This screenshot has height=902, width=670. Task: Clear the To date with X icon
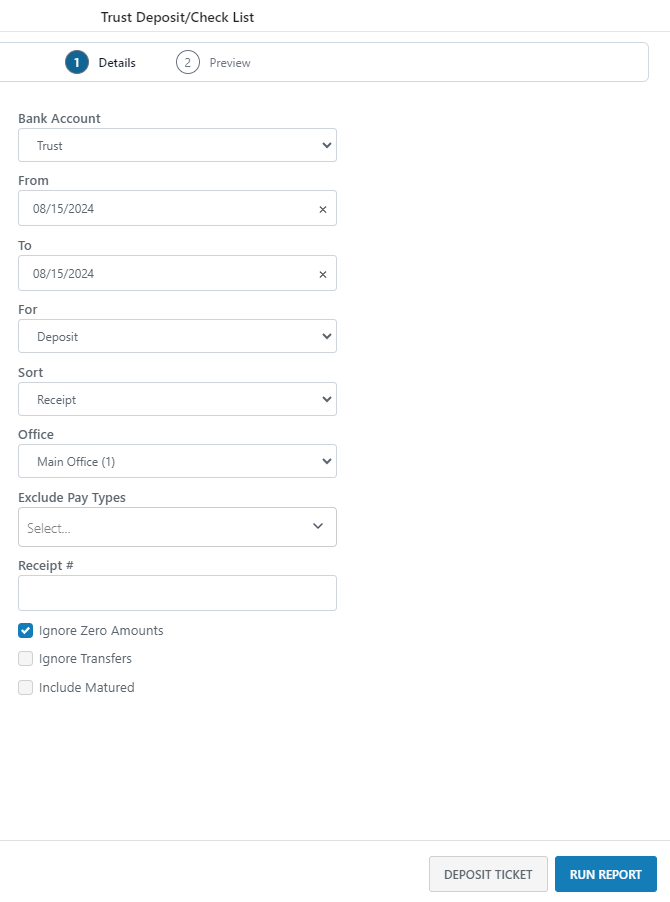(x=322, y=274)
